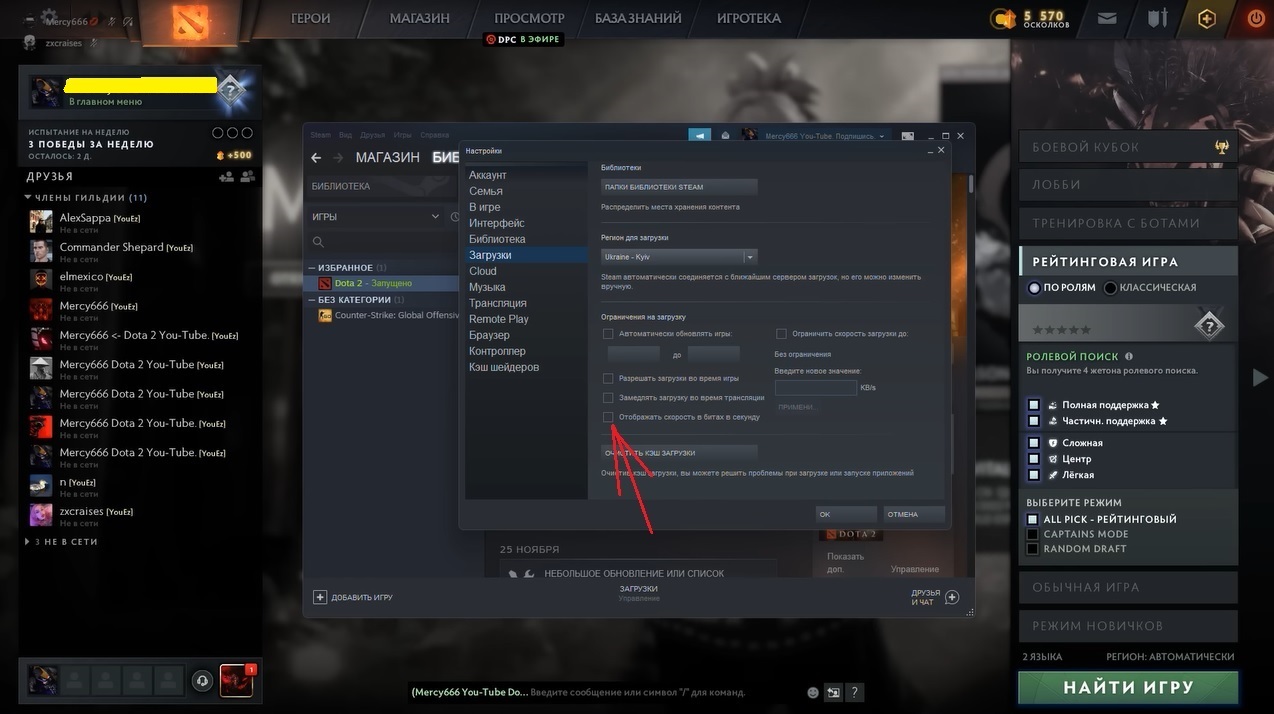The width and height of the screenshot is (1274, 714).
Task: Open the 'Герои' top navigation tab
Action: [311, 18]
